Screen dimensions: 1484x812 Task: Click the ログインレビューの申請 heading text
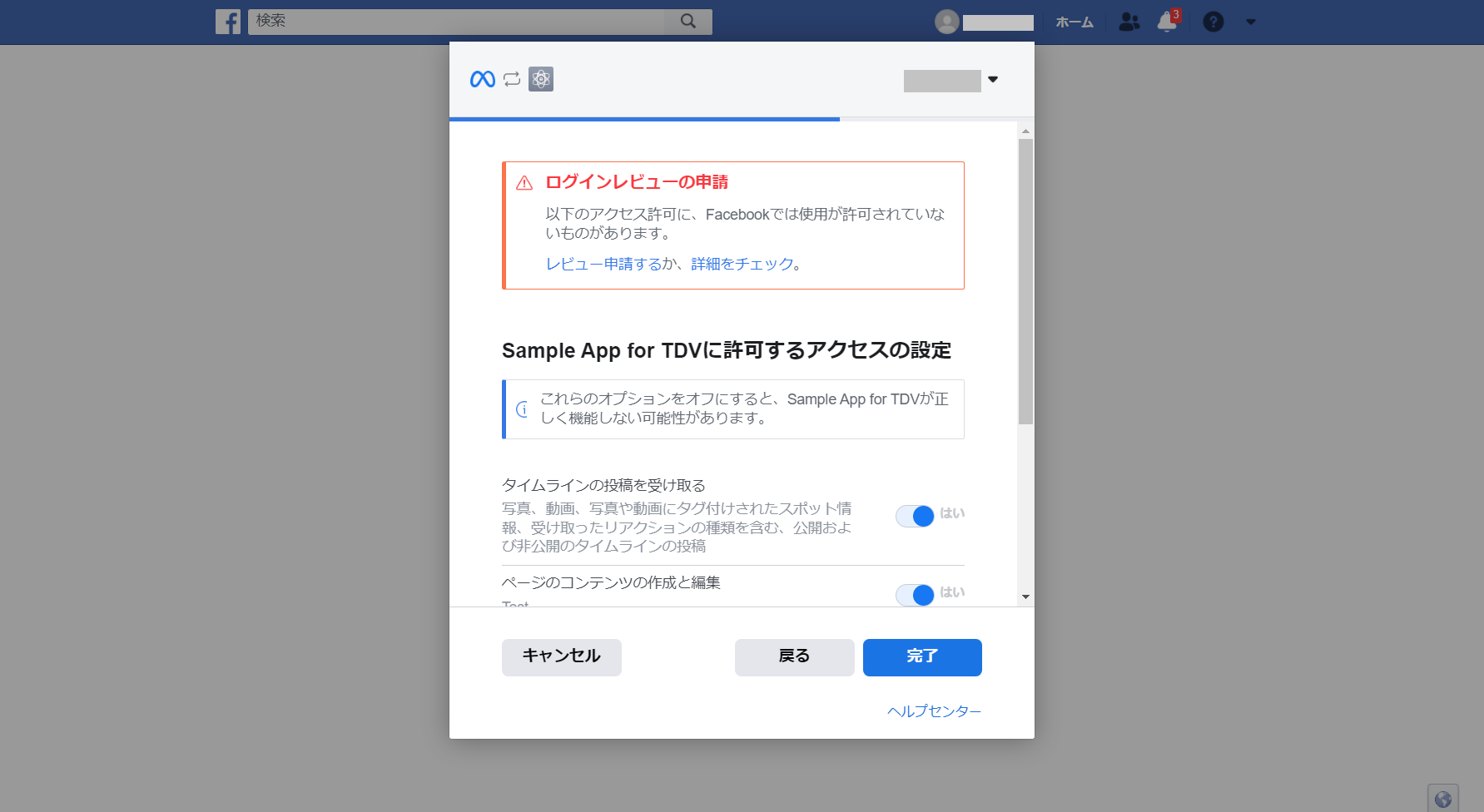637,182
